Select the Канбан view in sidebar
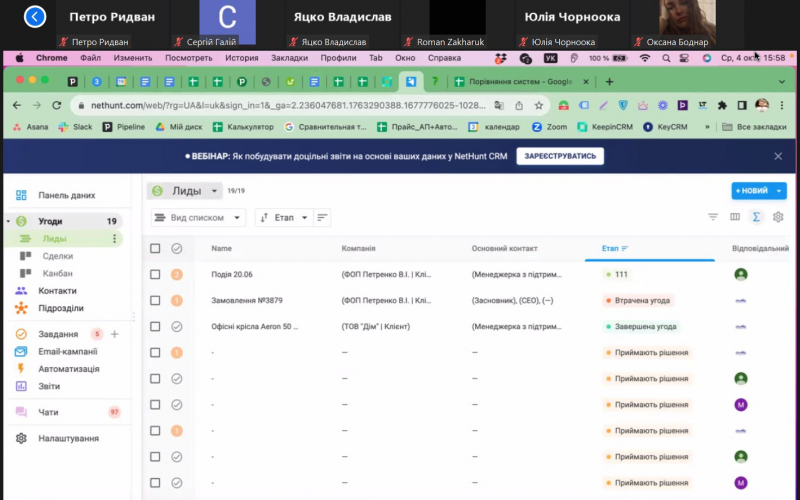Screen dimensions: 800x500 (58, 273)
